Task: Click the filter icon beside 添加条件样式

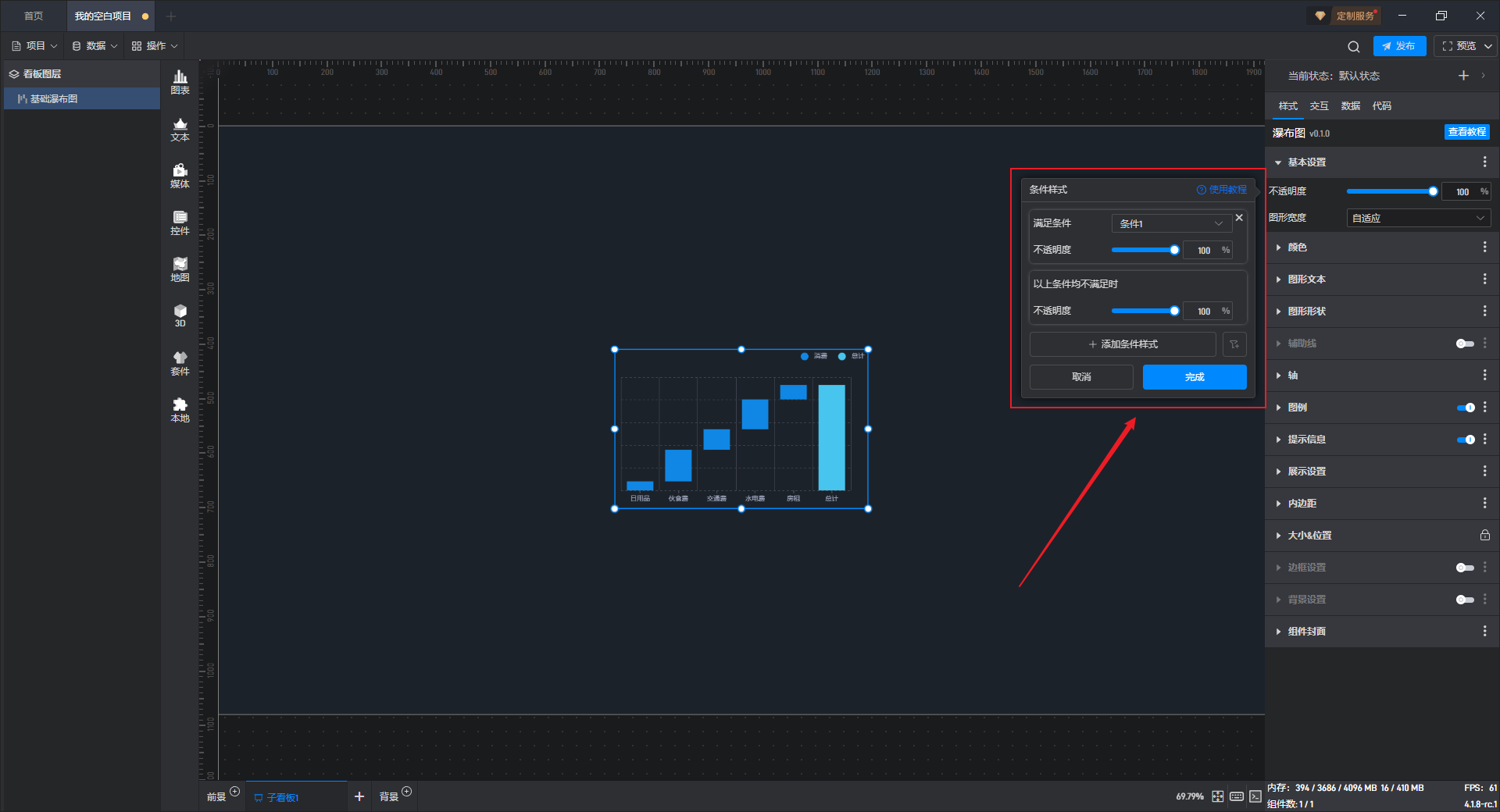Action: point(1234,344)
